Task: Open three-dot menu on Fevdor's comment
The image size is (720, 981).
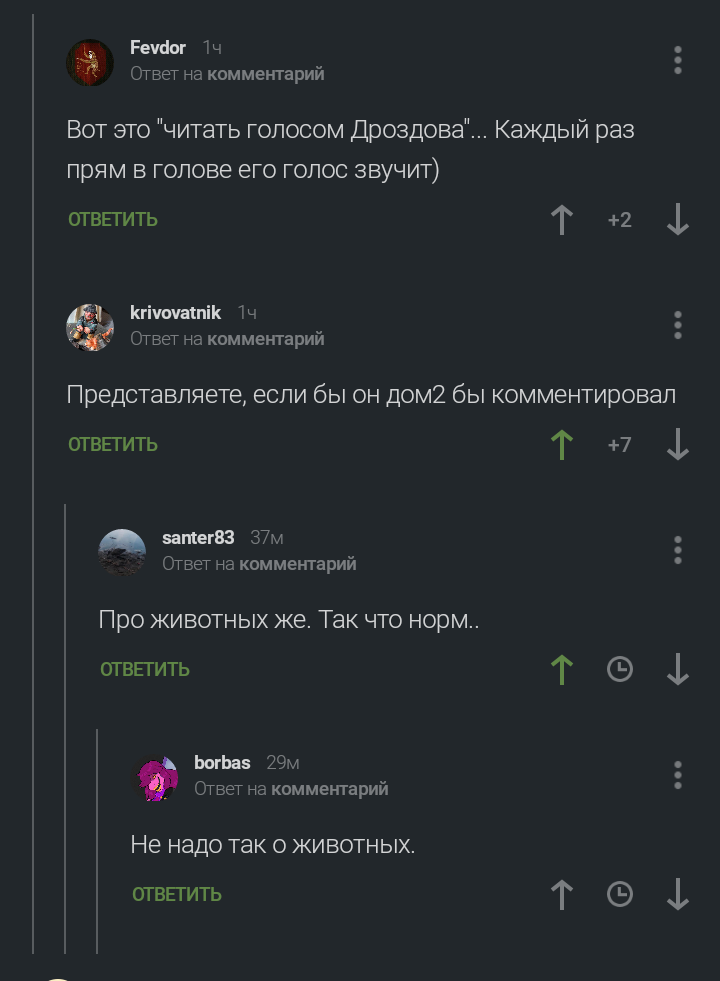Action: [x=677, y=61]
